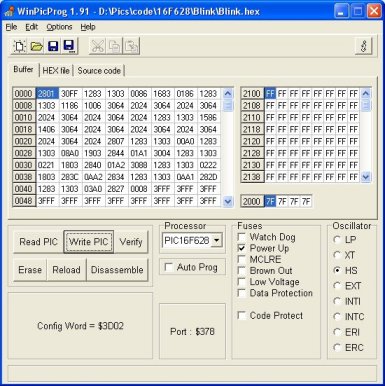This screenshot has height=386, width=385.
Task: Enable the Brown Out fuse checkbox
Action: [x=241, y=270]
